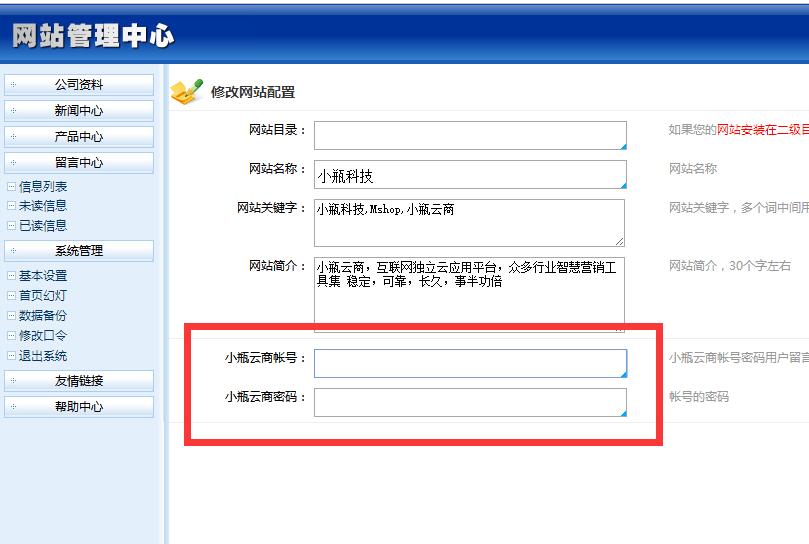Click the expand icon on the 友情链接 header

(x=13, y=381)
